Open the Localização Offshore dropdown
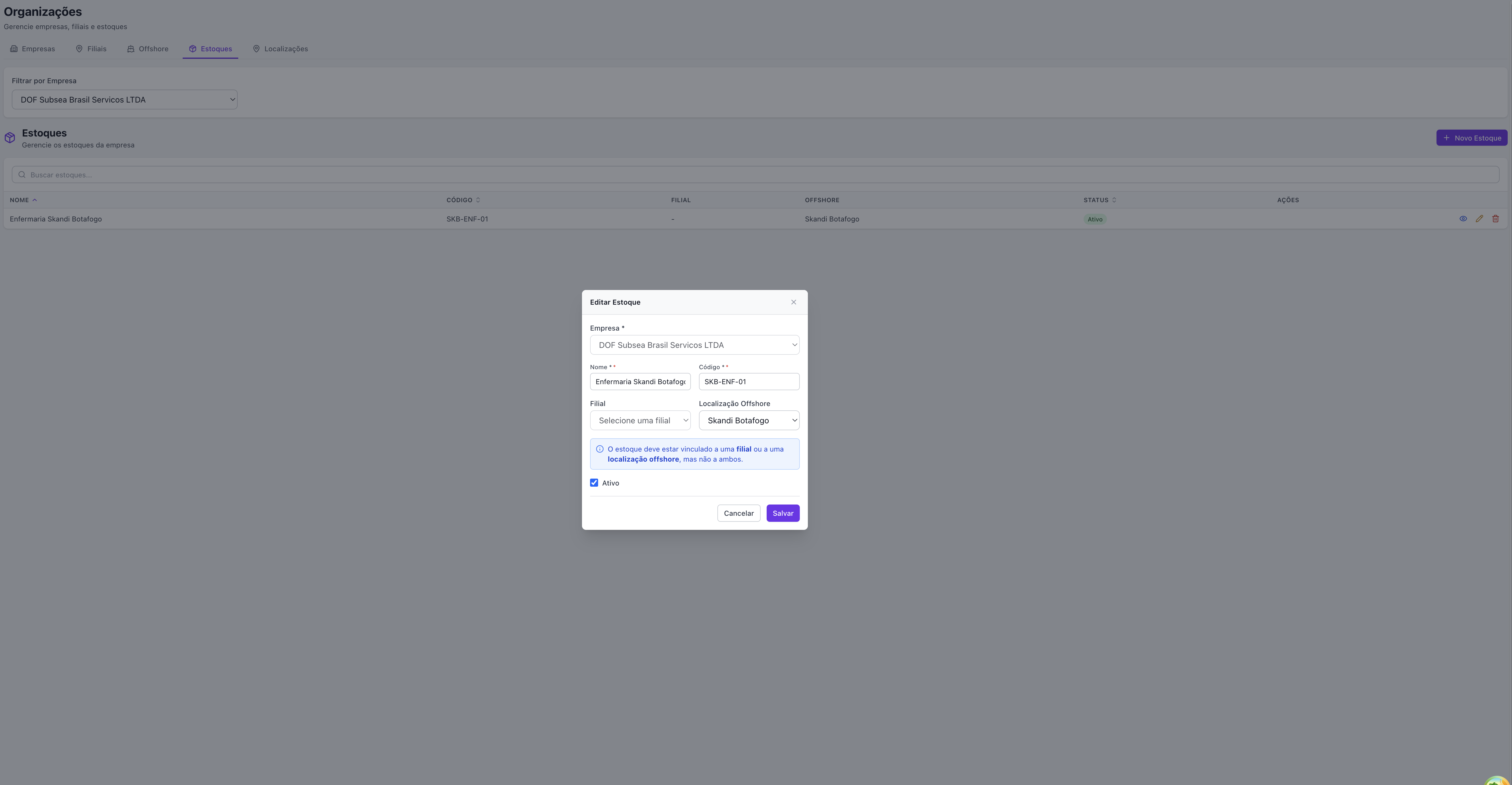The height and width of the screenshot is (785, 1512). (x=749, y=421)
